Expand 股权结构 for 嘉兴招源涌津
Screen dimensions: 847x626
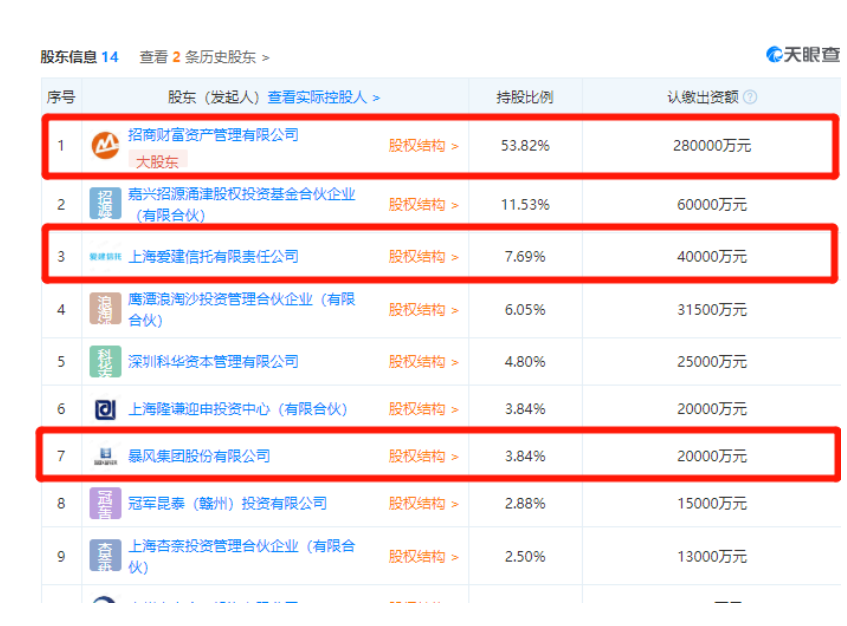click(424, 205)
